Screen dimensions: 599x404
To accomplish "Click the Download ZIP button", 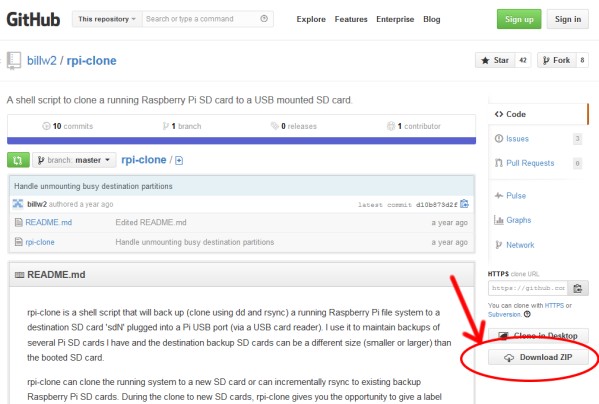I will pos(538,357).
